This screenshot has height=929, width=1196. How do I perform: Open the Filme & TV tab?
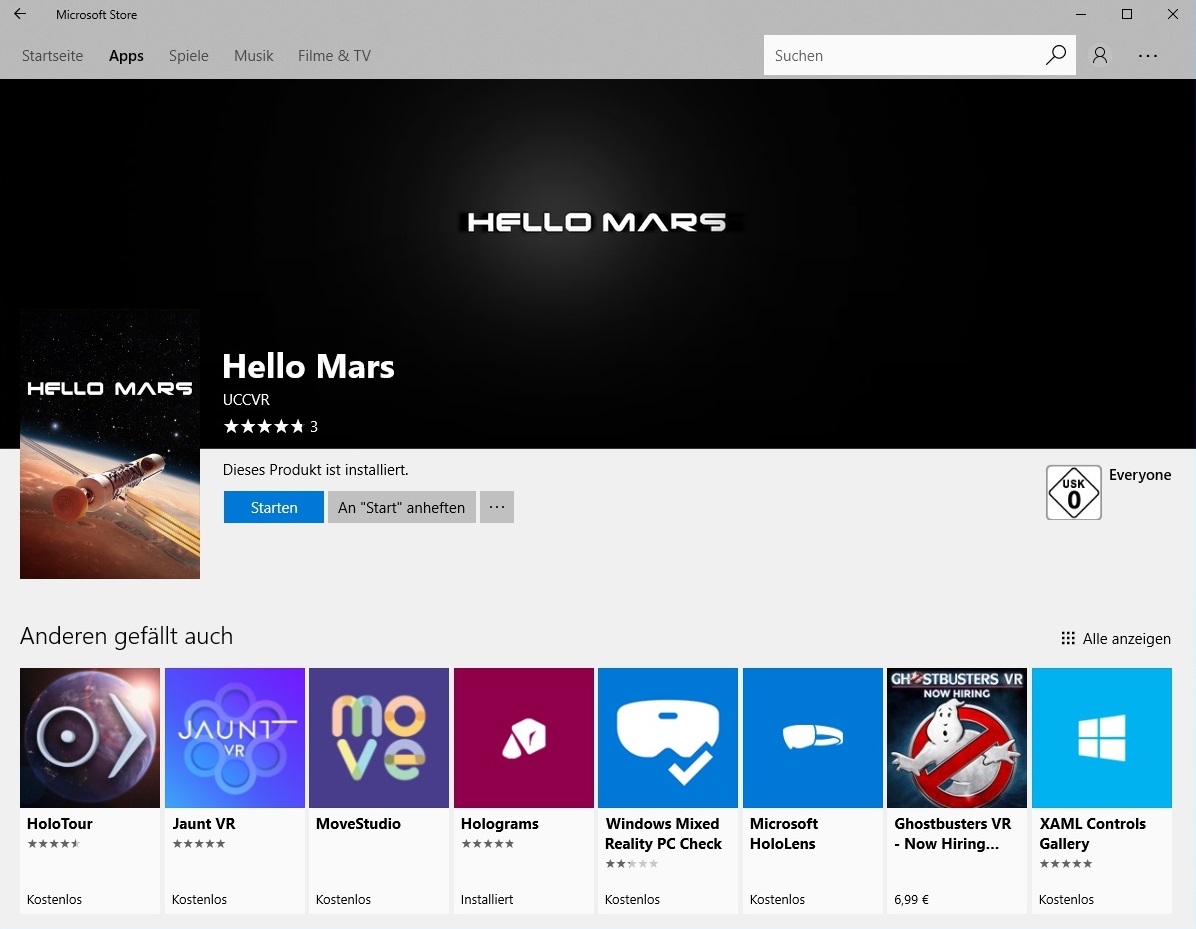coord(334,56)
